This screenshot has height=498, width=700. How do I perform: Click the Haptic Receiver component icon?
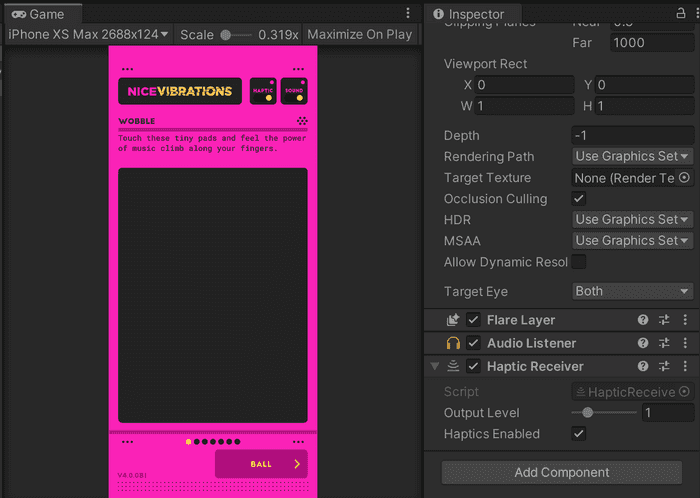[453, 366]
